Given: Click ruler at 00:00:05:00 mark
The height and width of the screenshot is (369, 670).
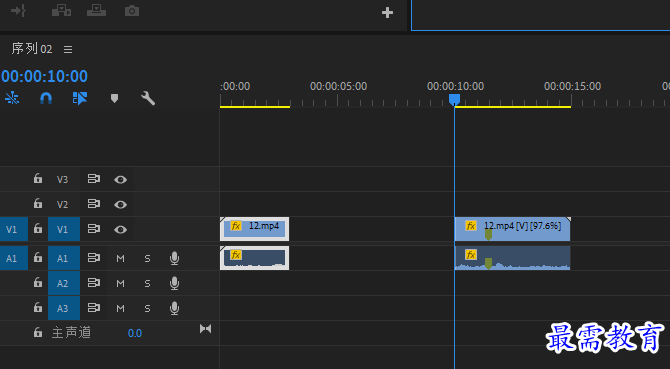Looking at the screenshot, I should pyautogui.click(x=338, y=86).
